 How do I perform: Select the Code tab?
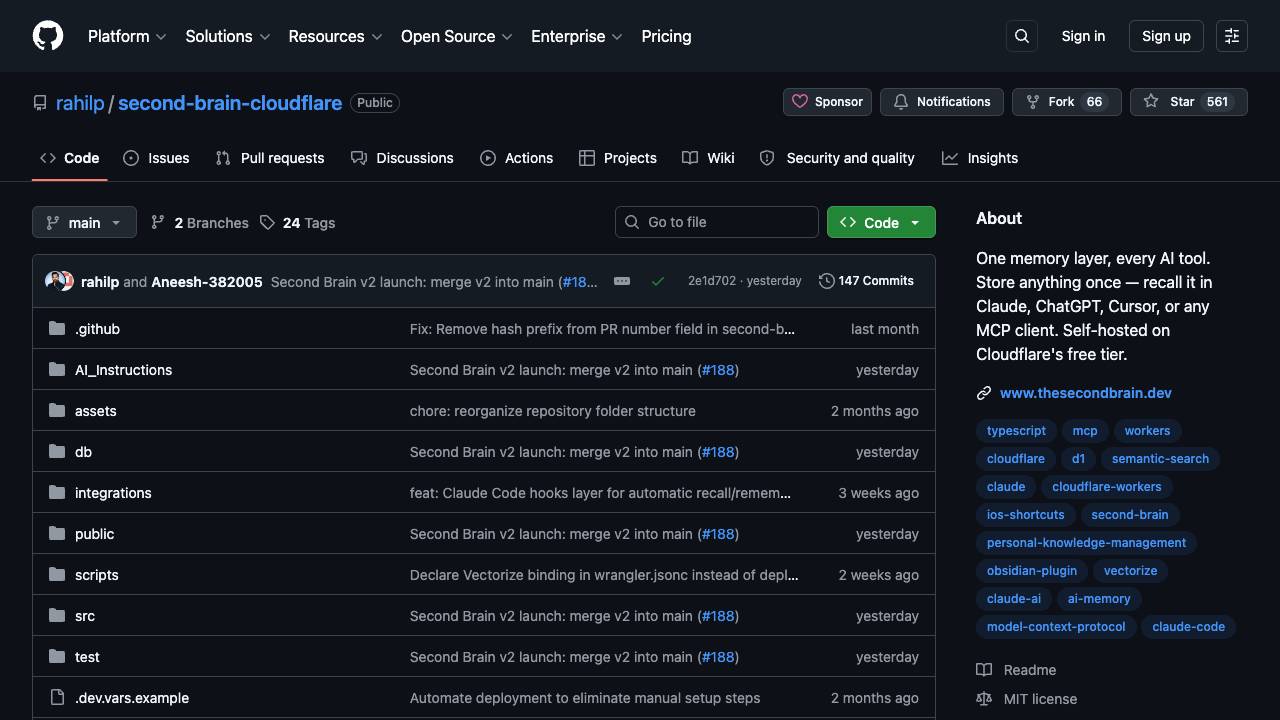pos(70,158)
